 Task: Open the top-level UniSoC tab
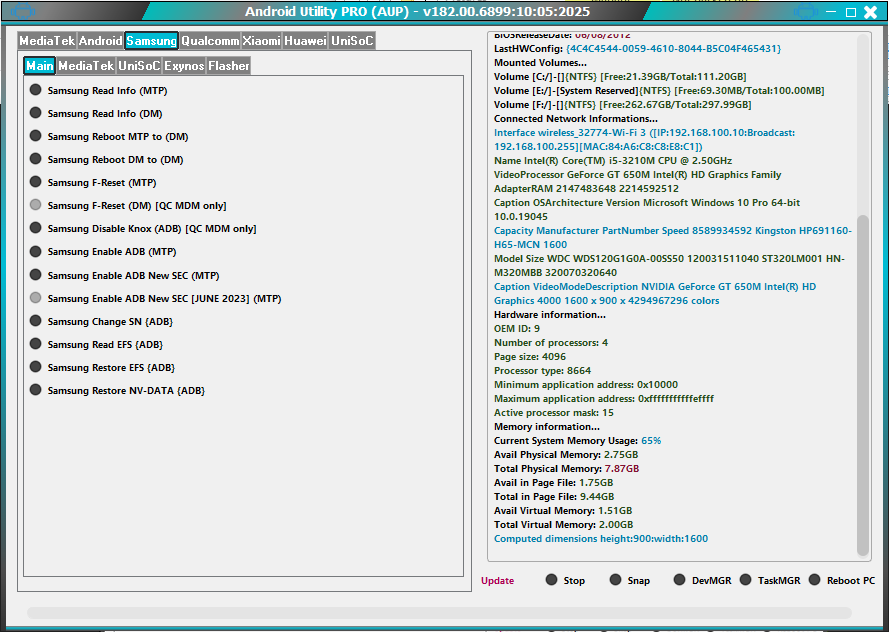[x=352, y=41]
